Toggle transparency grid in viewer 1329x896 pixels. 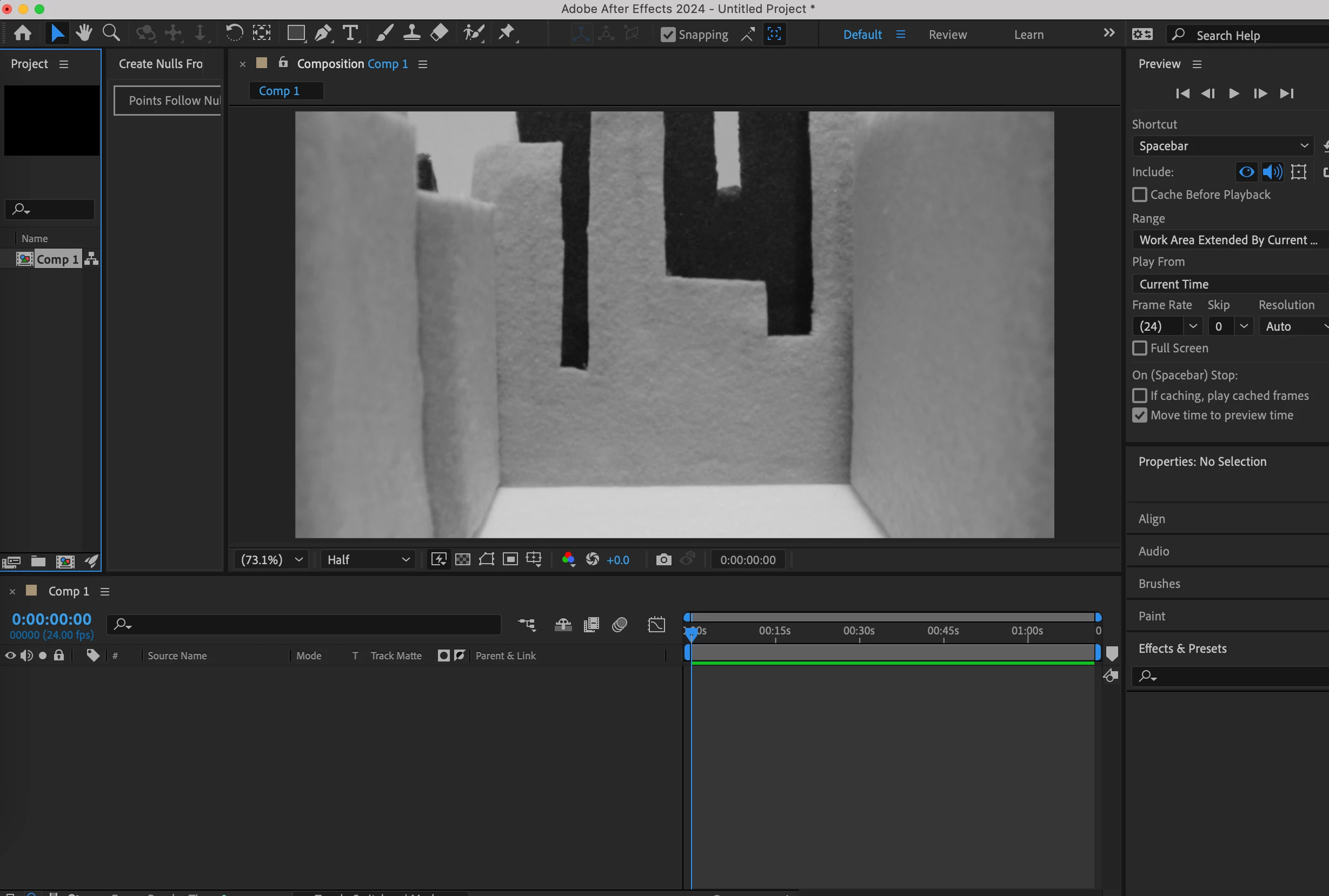[462, 559]
